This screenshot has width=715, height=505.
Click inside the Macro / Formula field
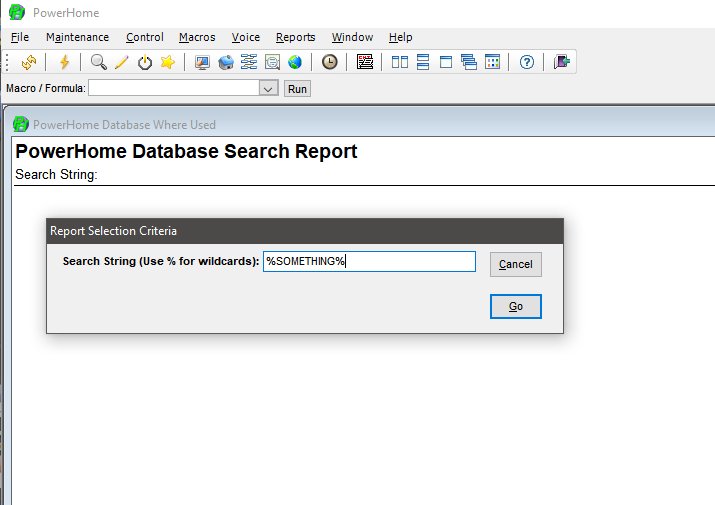(x=174, y=88)
